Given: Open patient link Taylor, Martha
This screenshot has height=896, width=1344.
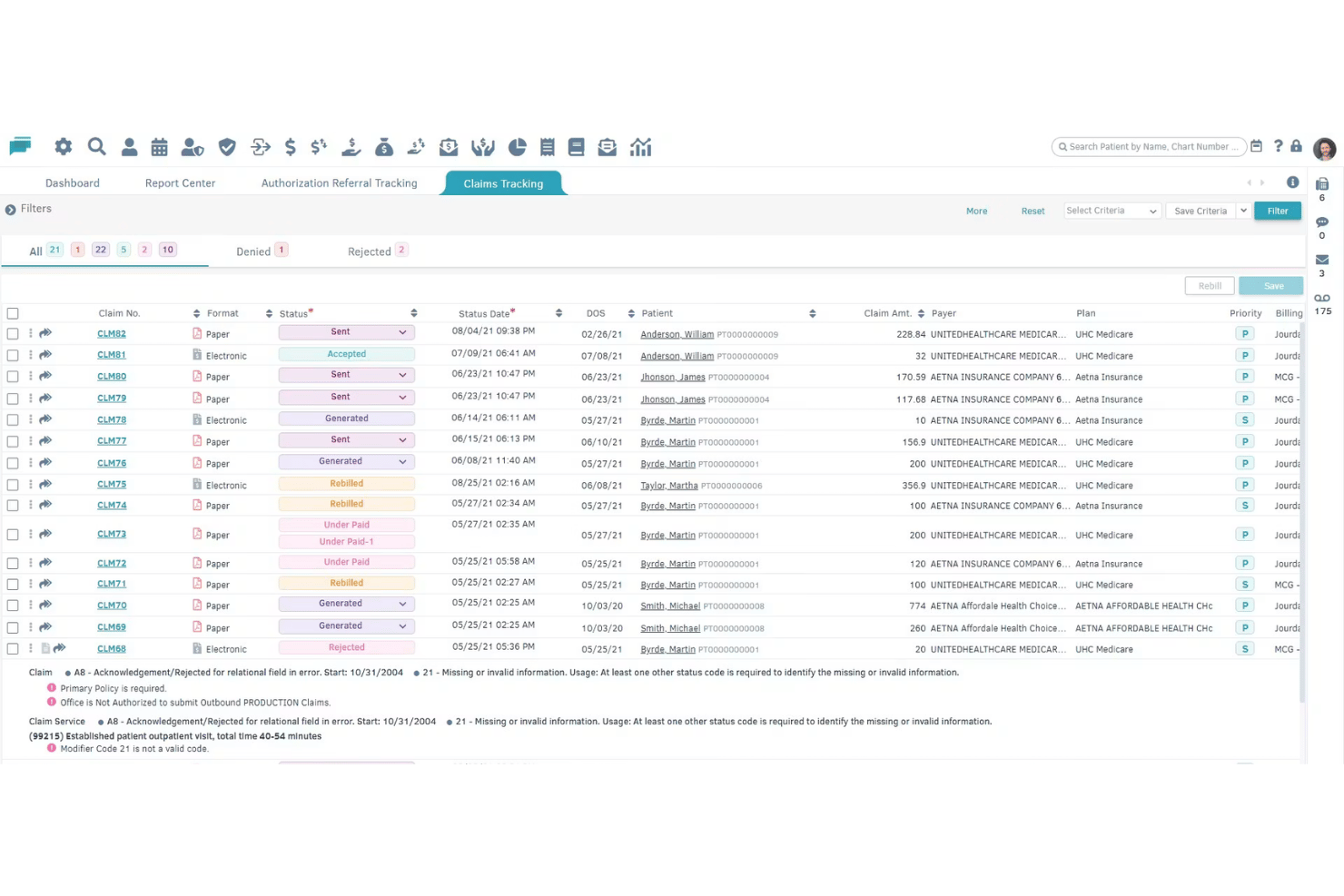Looking at the screenshot, I should [x=669, y=486].
